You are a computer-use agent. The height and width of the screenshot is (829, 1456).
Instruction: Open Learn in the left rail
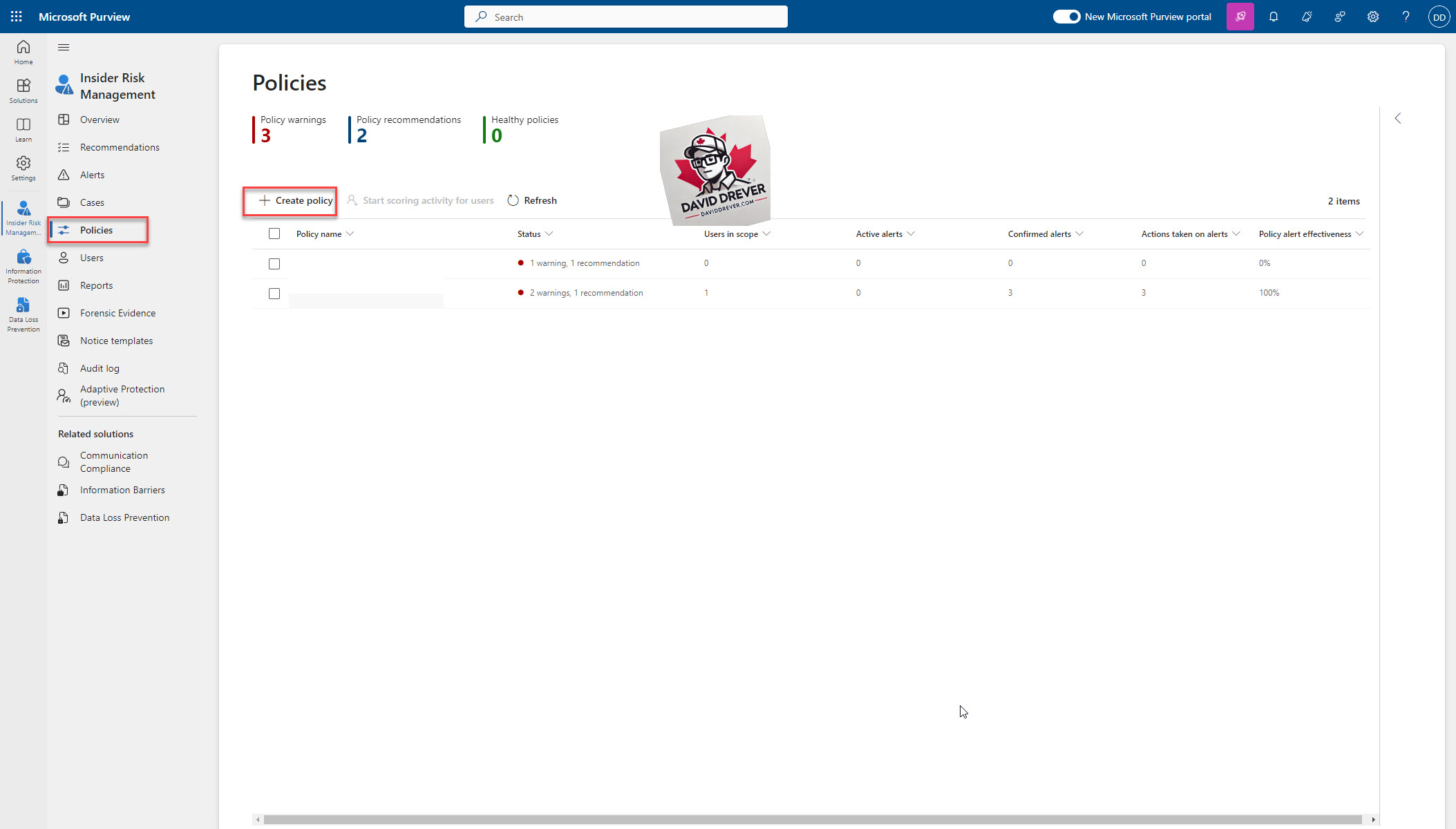[x=23, y=130]
